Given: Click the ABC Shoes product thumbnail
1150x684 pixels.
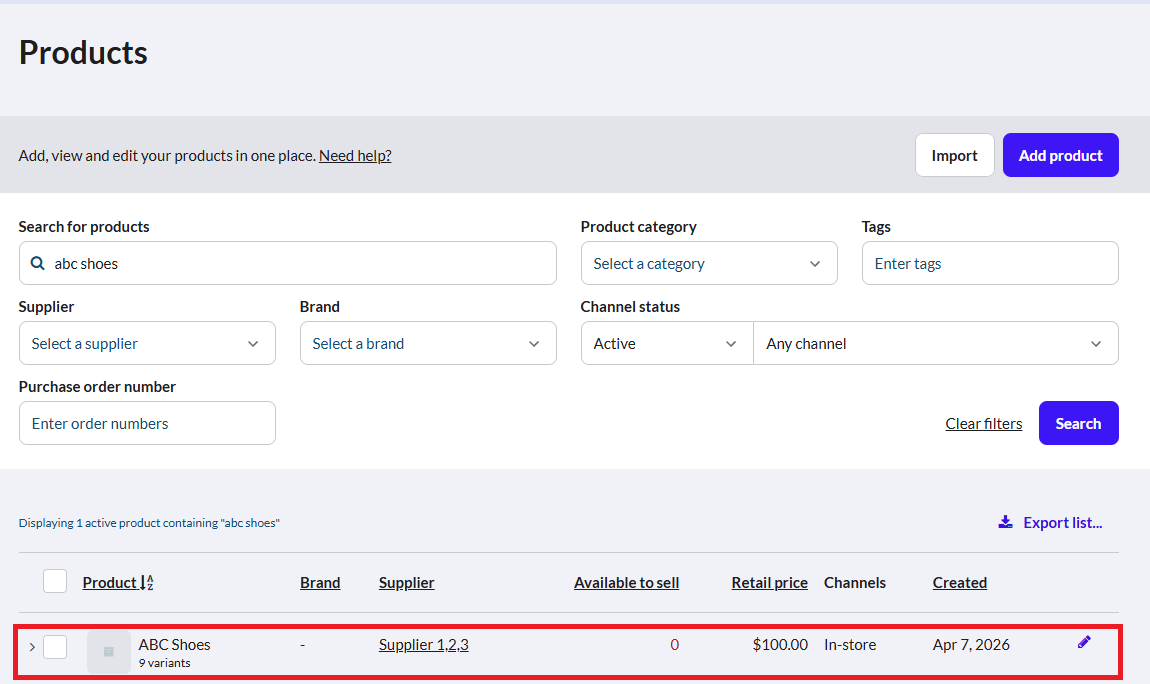Looking at the screenshot, I should 109,651.
